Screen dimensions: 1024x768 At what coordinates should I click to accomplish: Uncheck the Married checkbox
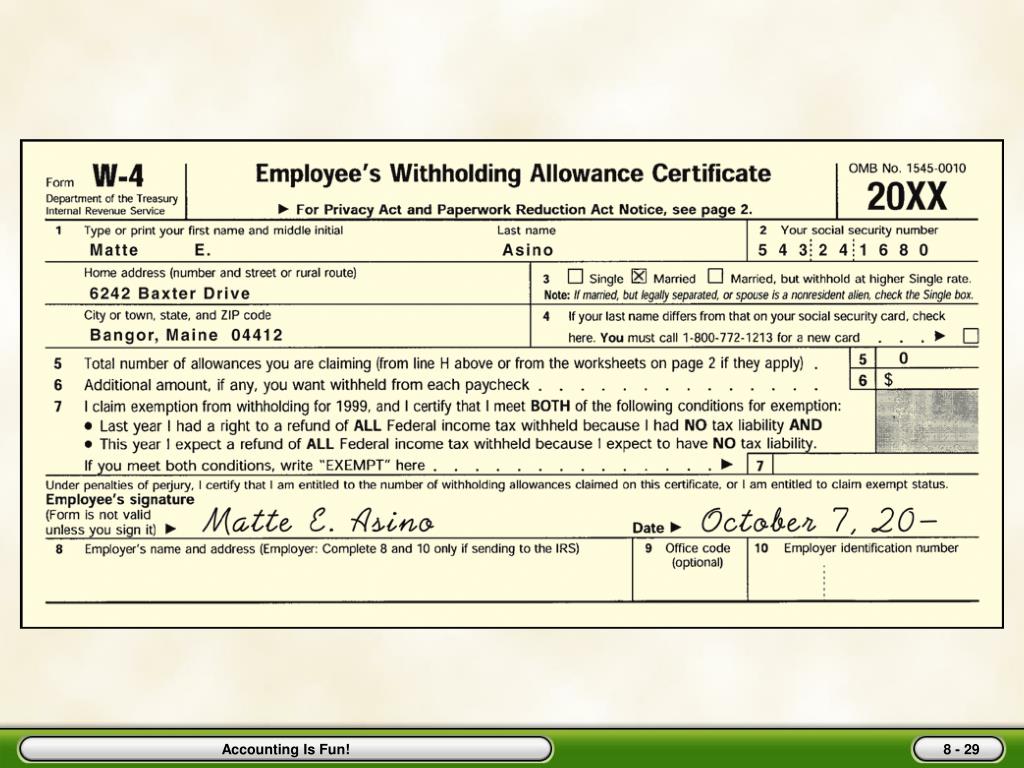point(639,277)
